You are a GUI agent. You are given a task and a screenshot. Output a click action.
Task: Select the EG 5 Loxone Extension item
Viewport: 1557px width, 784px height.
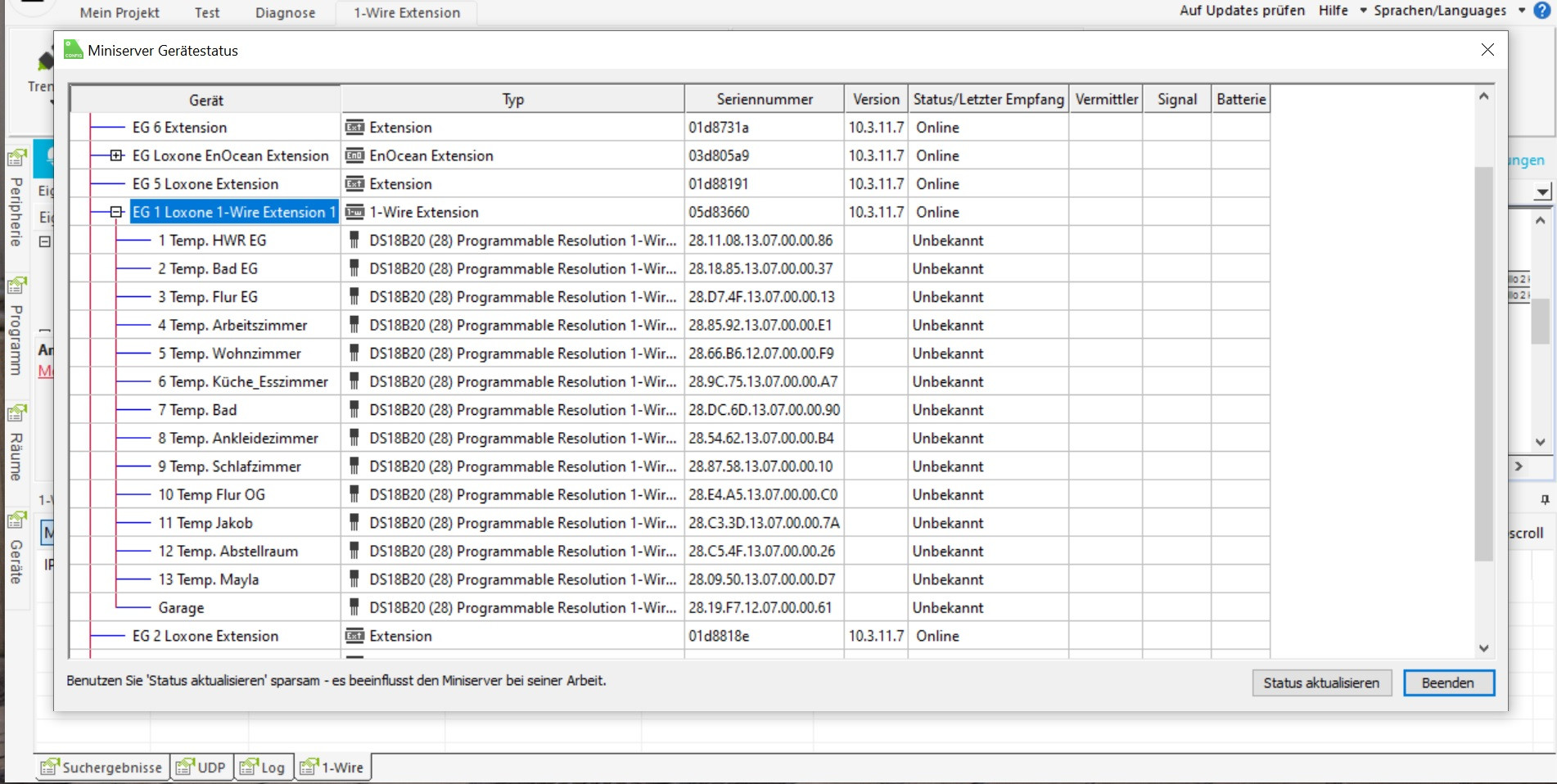[x=205, y=184]
